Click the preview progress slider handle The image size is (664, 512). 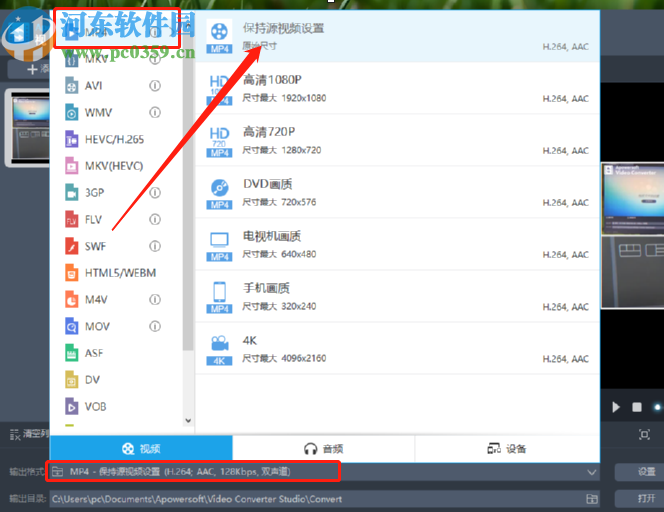pos(657,407)
